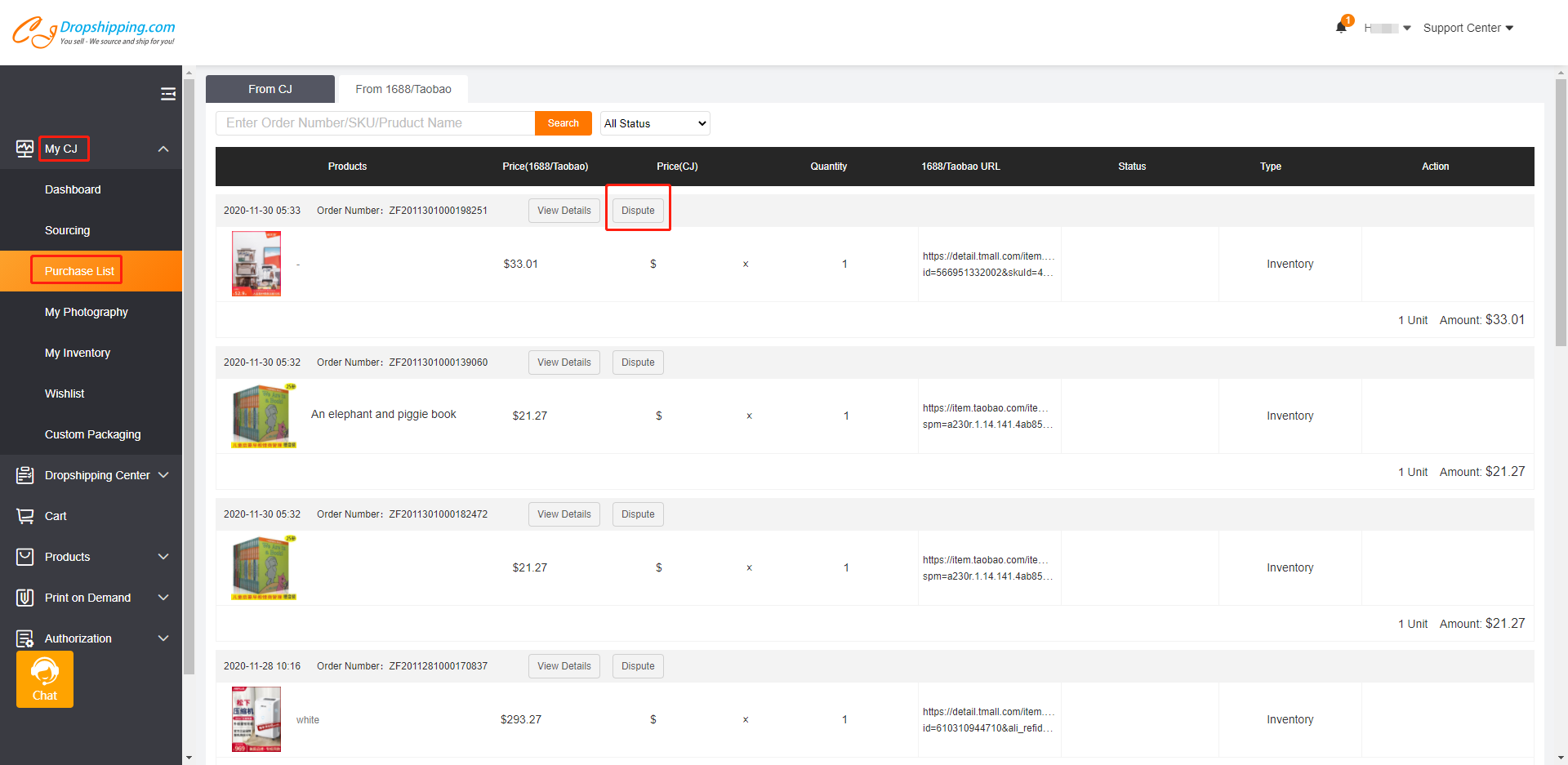Collapse the My CJ menu section
The width and height of the screenshot is (1568, 765).
(163, 149)
